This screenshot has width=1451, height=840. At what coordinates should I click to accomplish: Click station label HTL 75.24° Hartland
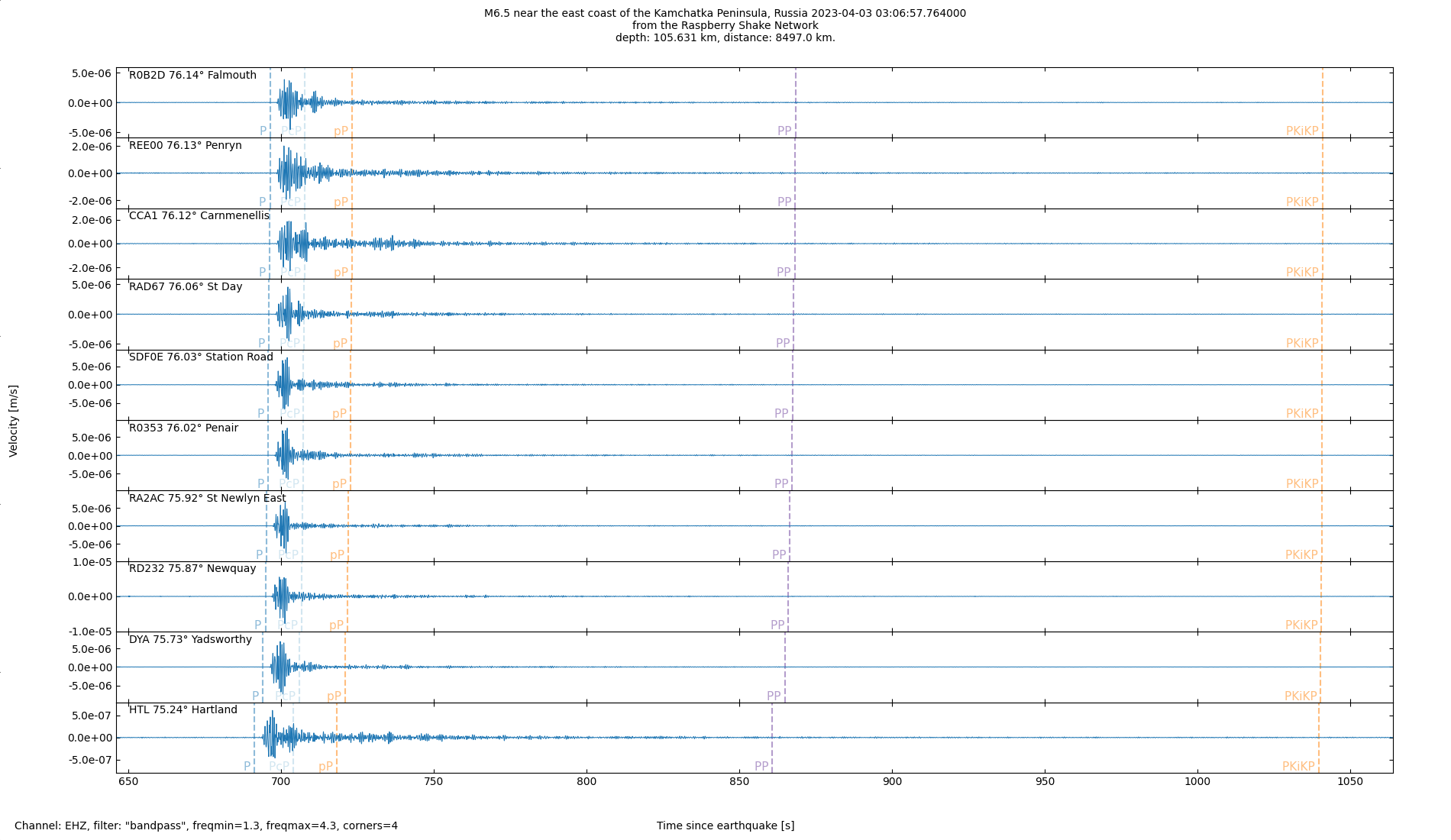183,709
